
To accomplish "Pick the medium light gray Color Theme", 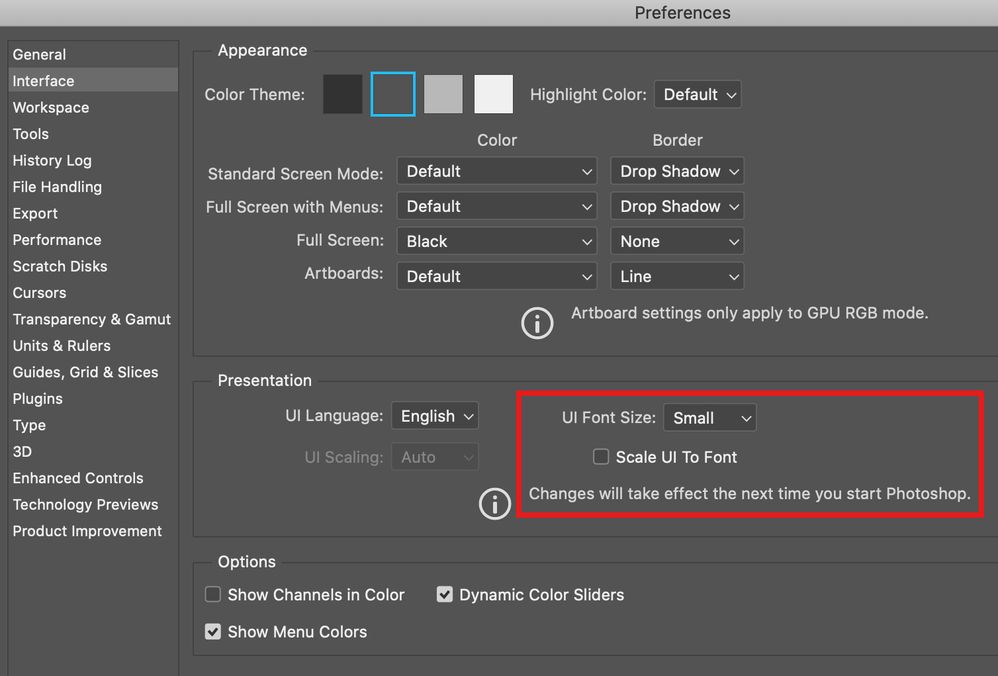I will (443, 94).
